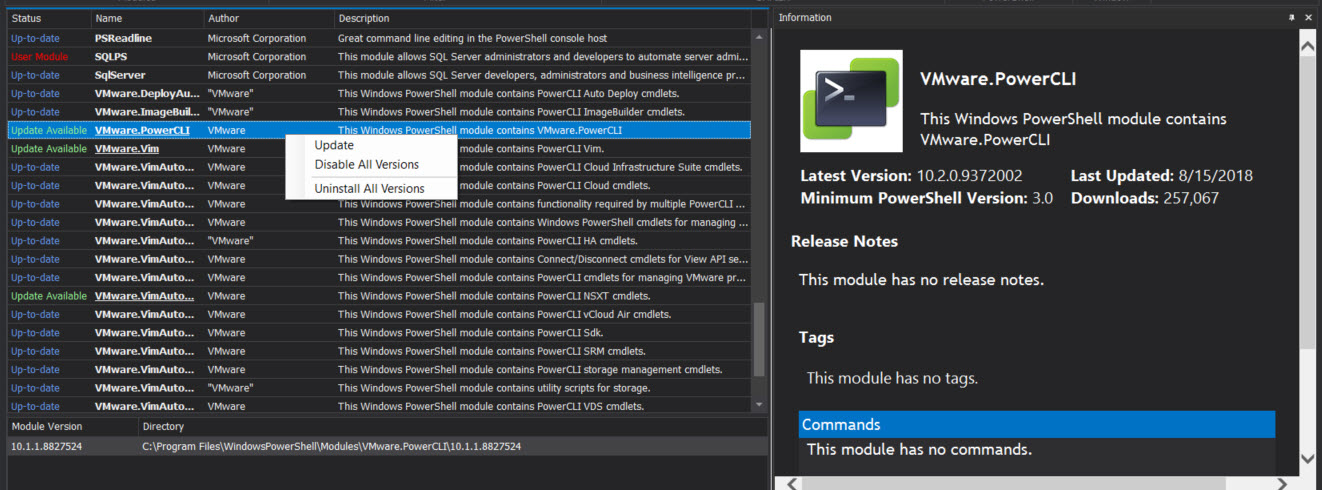The image size is (1322, 490).
Task: Click the Information panel horizontal scrollbar thumb
Action: [x=1014, y=483]
